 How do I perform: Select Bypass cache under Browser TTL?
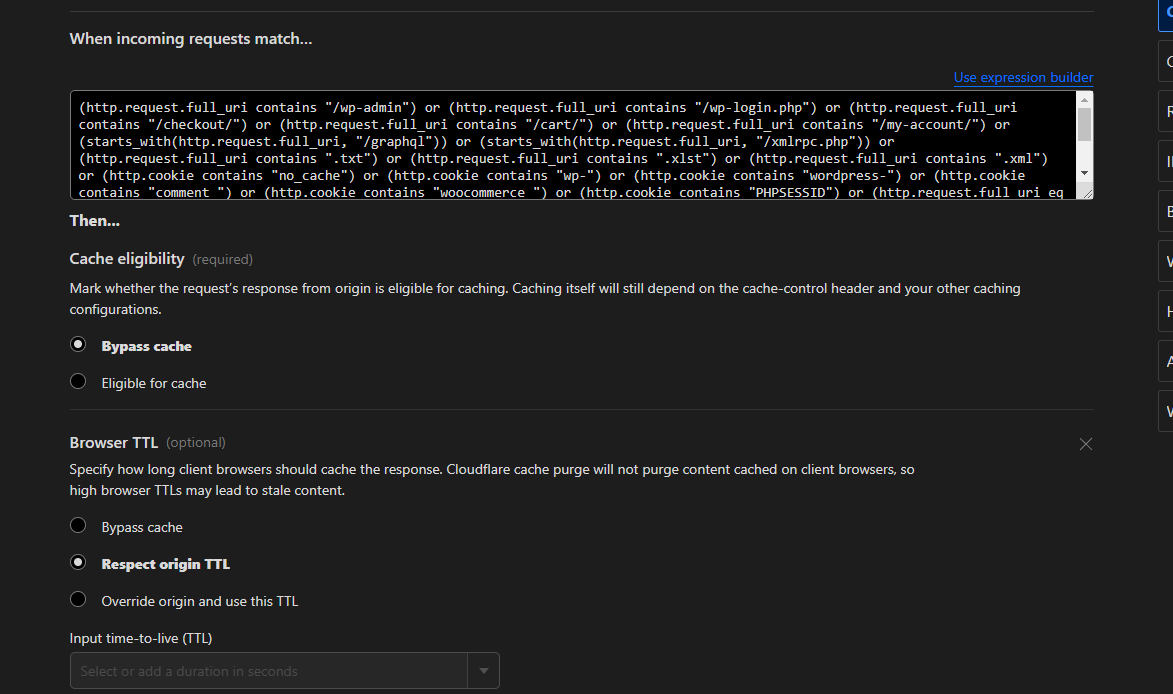(78, 526)
